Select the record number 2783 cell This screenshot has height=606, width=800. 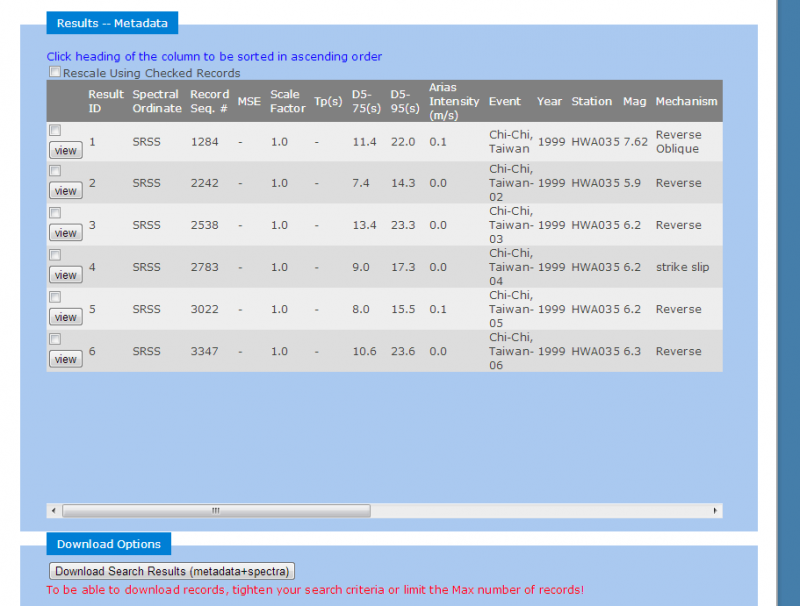click(x=205, y=267)
